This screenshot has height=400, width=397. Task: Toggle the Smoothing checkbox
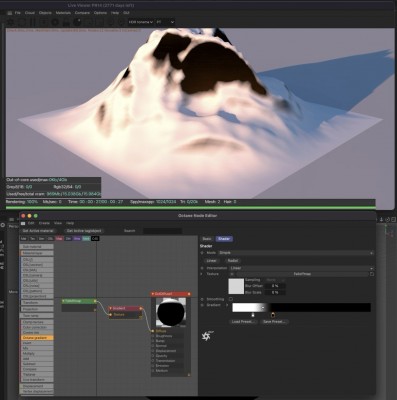(x=231, y=299)
